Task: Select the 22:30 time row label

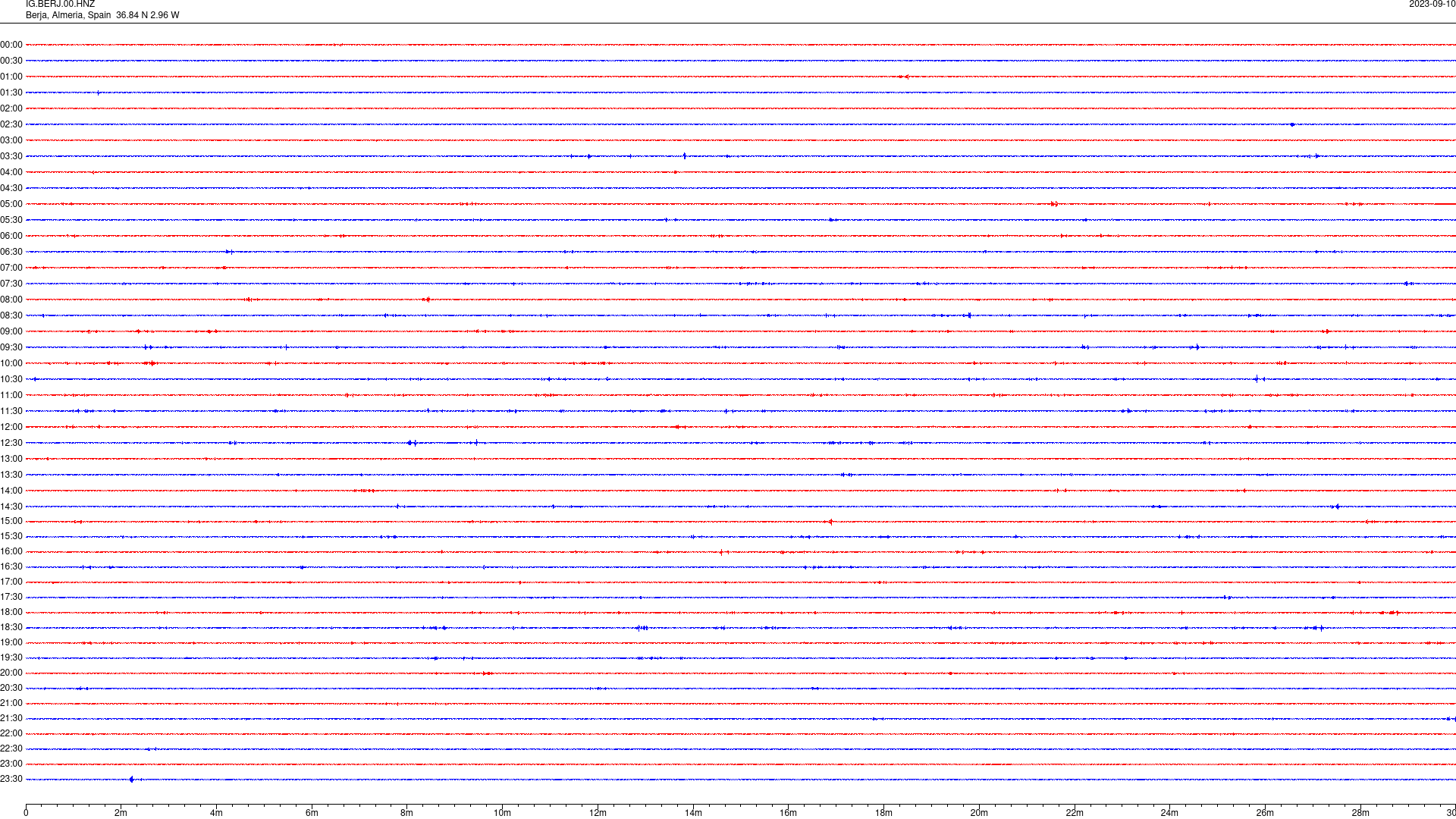Action: pyautogui.click(x=11, y=748)
